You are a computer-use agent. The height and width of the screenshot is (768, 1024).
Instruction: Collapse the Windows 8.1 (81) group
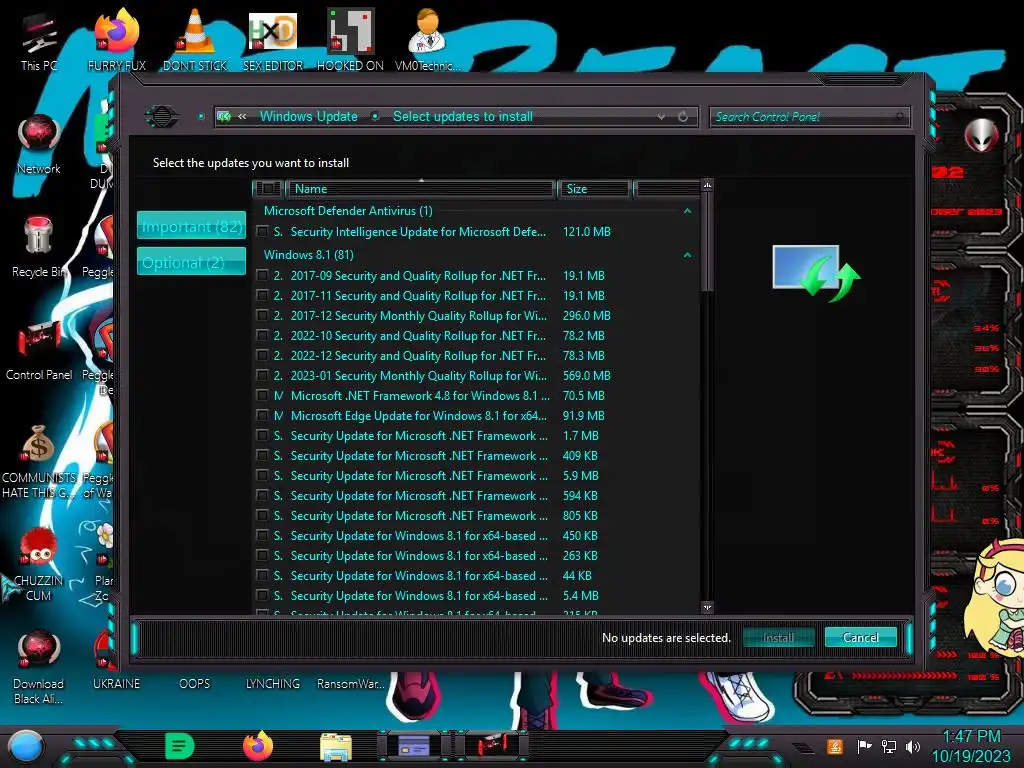(x=687, y=255)
